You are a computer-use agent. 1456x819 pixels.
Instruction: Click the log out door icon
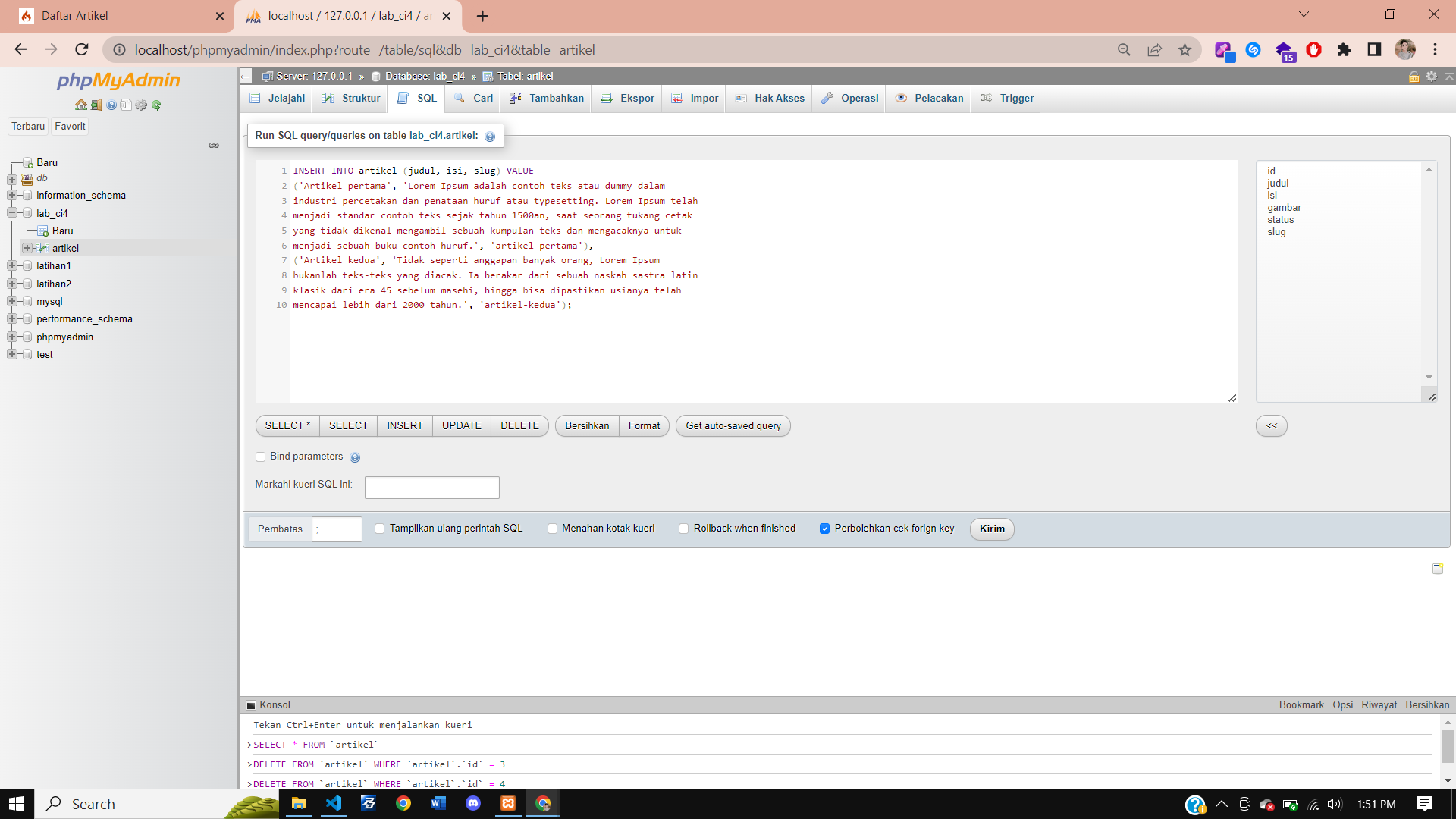coord(96,105)
